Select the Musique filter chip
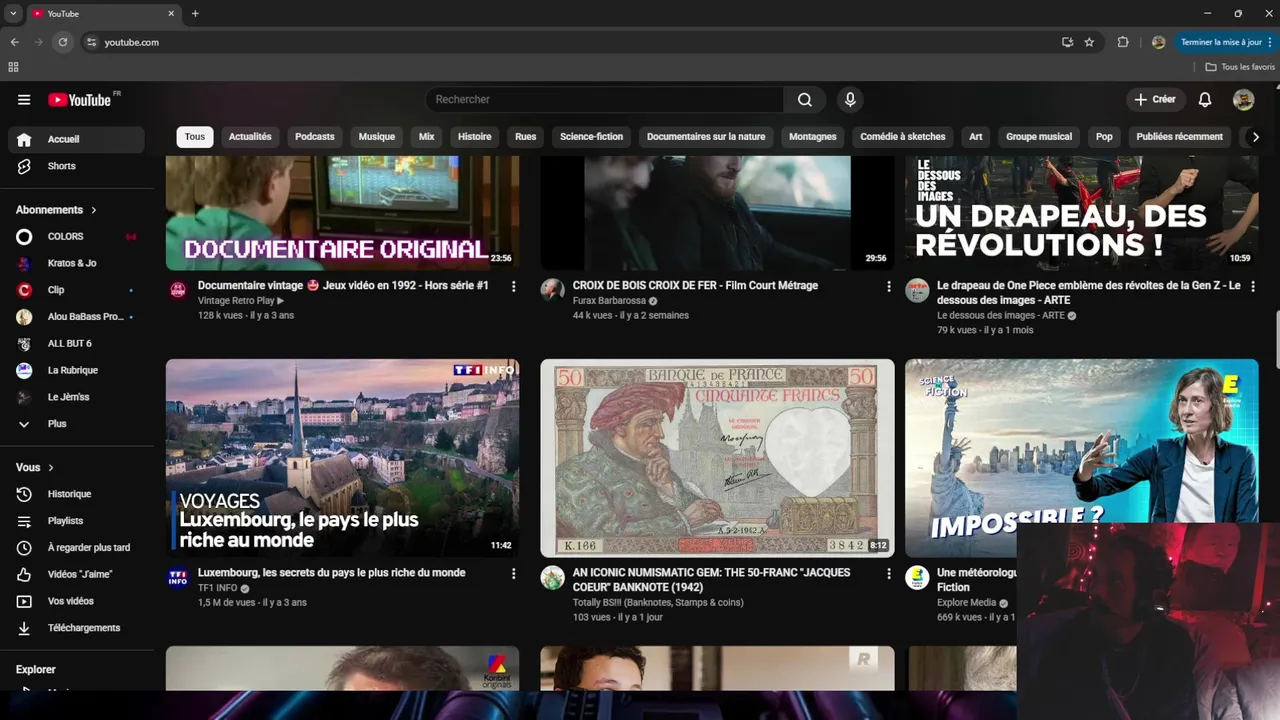 (377, 137)
